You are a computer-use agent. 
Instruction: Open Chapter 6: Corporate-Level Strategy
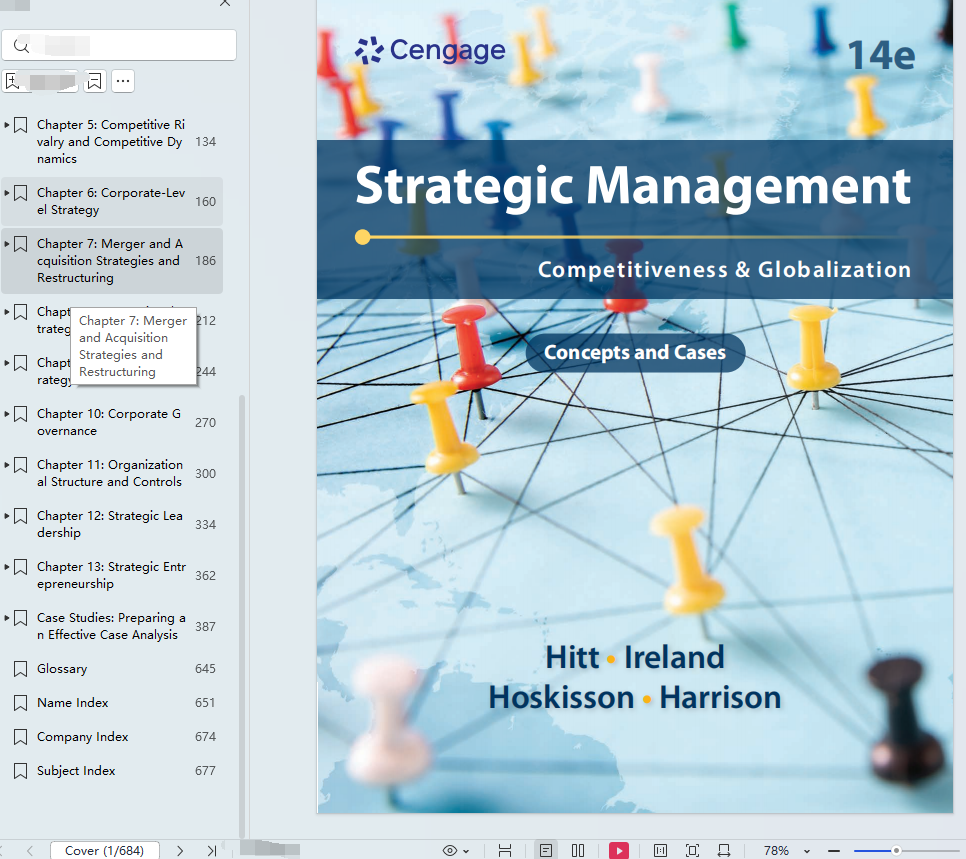click(x=111, y=202)
